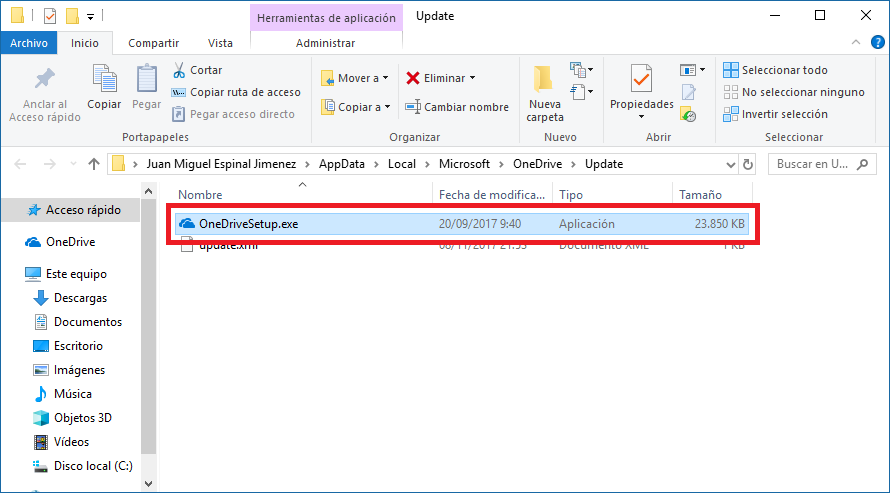
Task: Create a Nueva carpeta
Action: coord(545,94)
